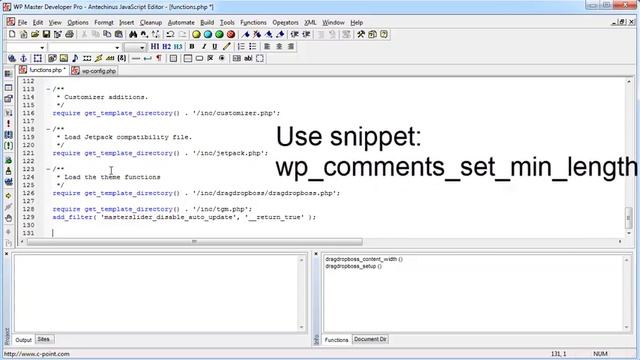Click the red ball toolbar icon

231,34
